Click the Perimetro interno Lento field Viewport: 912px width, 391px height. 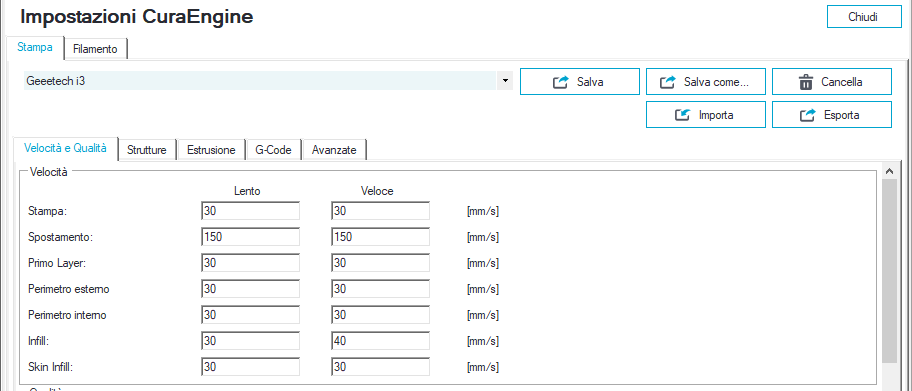pos(250,315)
